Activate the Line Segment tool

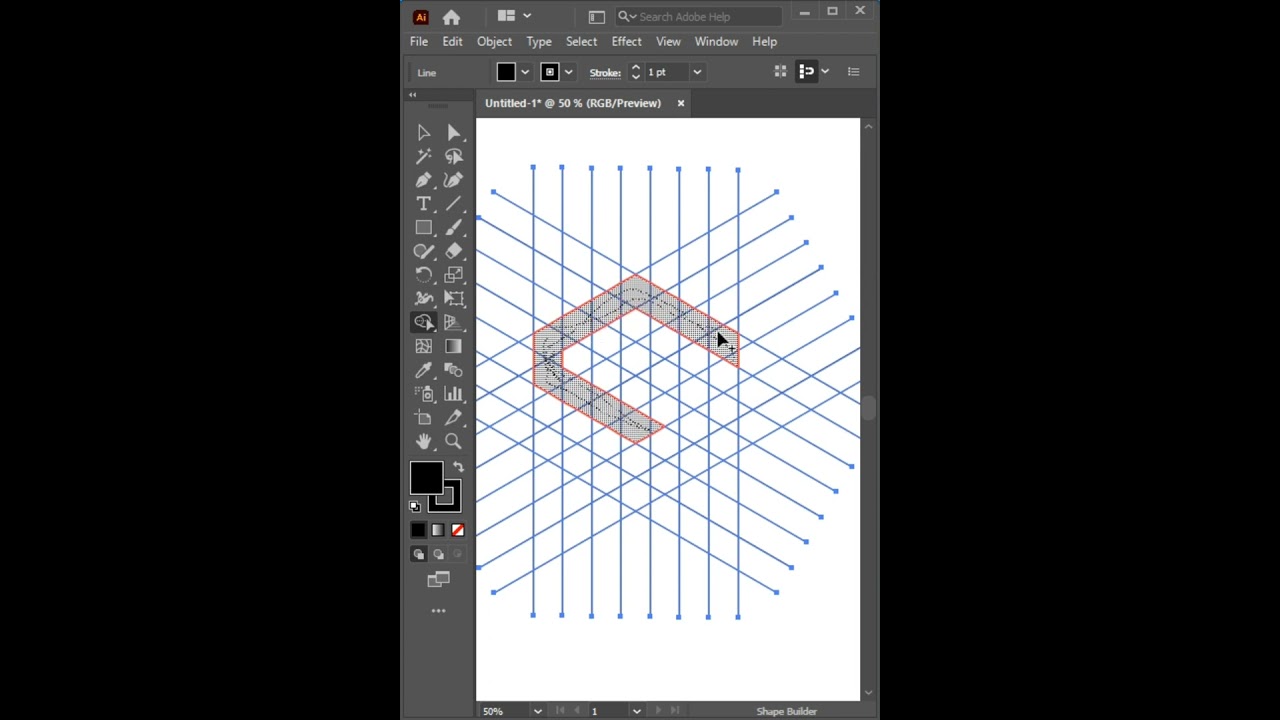[454, 204]
